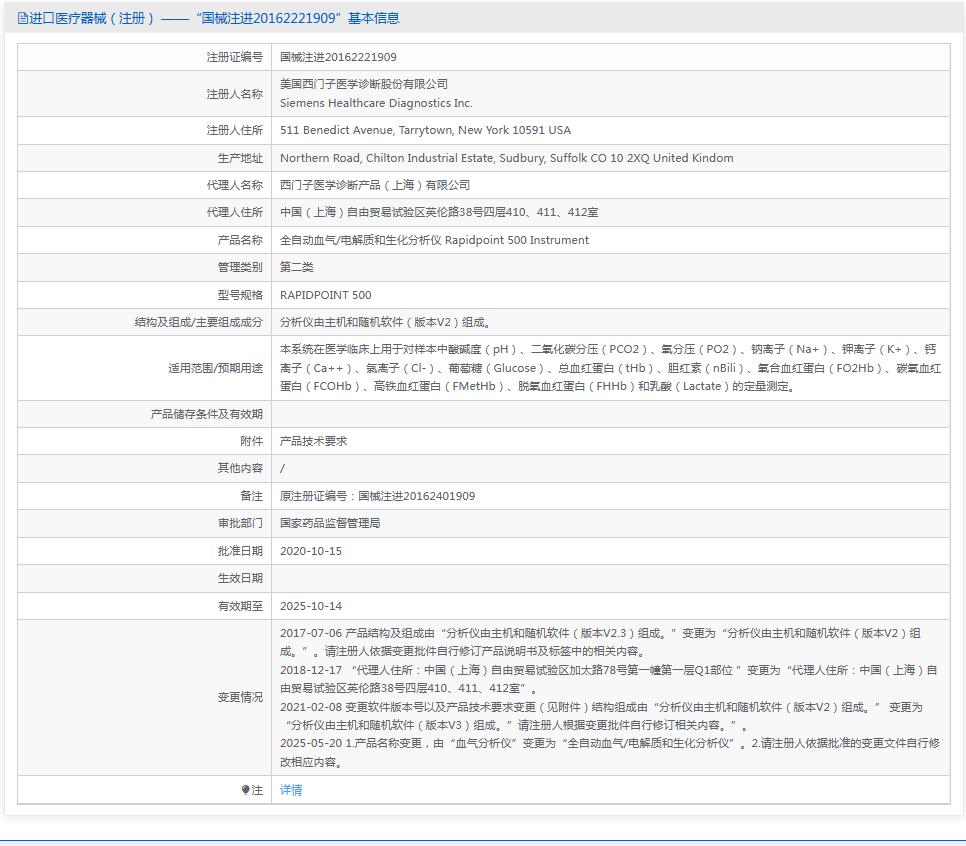
Task: Select the note 原注册证编号：国械注进20162401909
Action: (377, 496)
